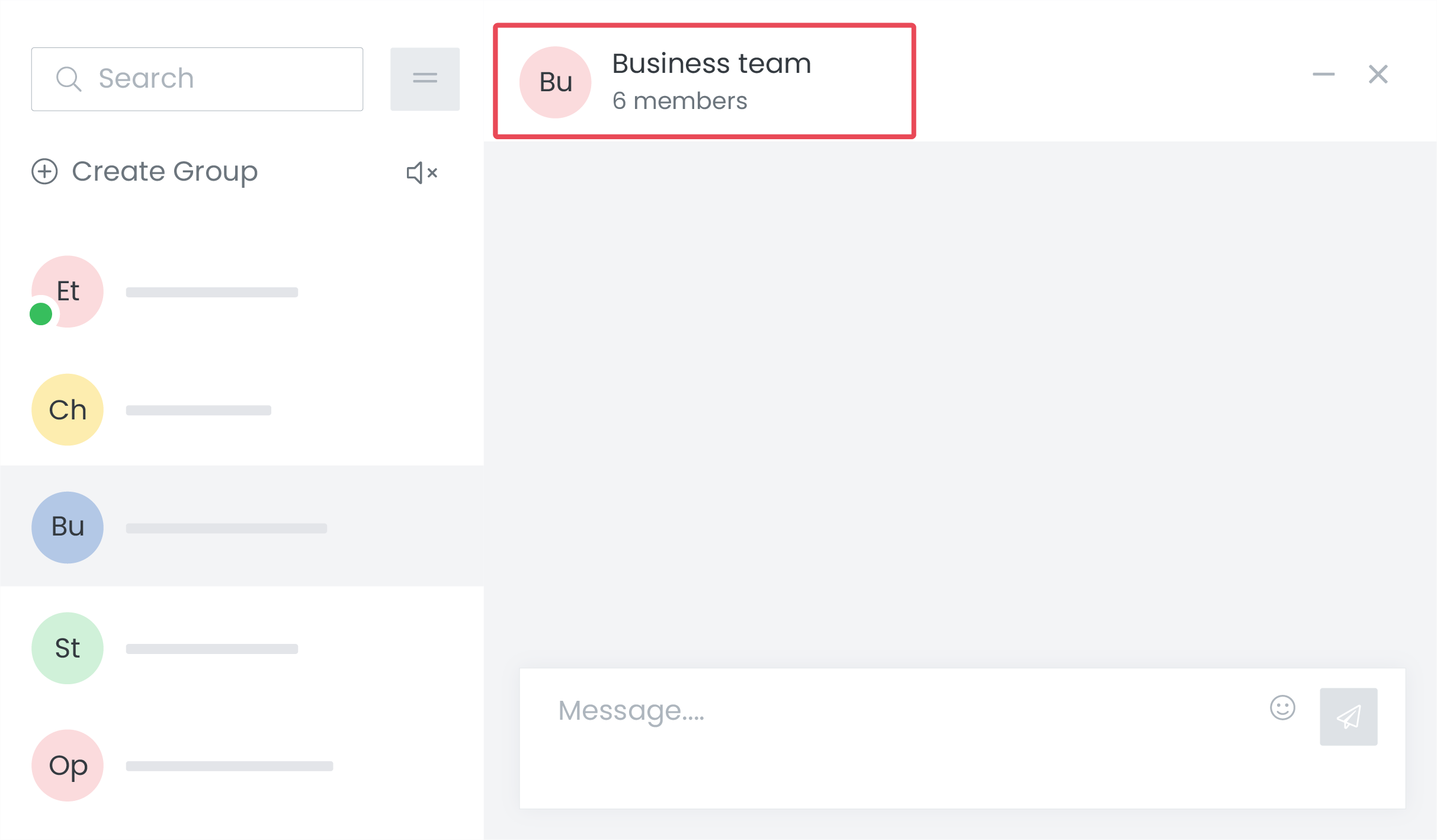Click the plus icon for Create Group
Image resolution: width=1437 pixels, height=840 pixels.
pos(44,172)
